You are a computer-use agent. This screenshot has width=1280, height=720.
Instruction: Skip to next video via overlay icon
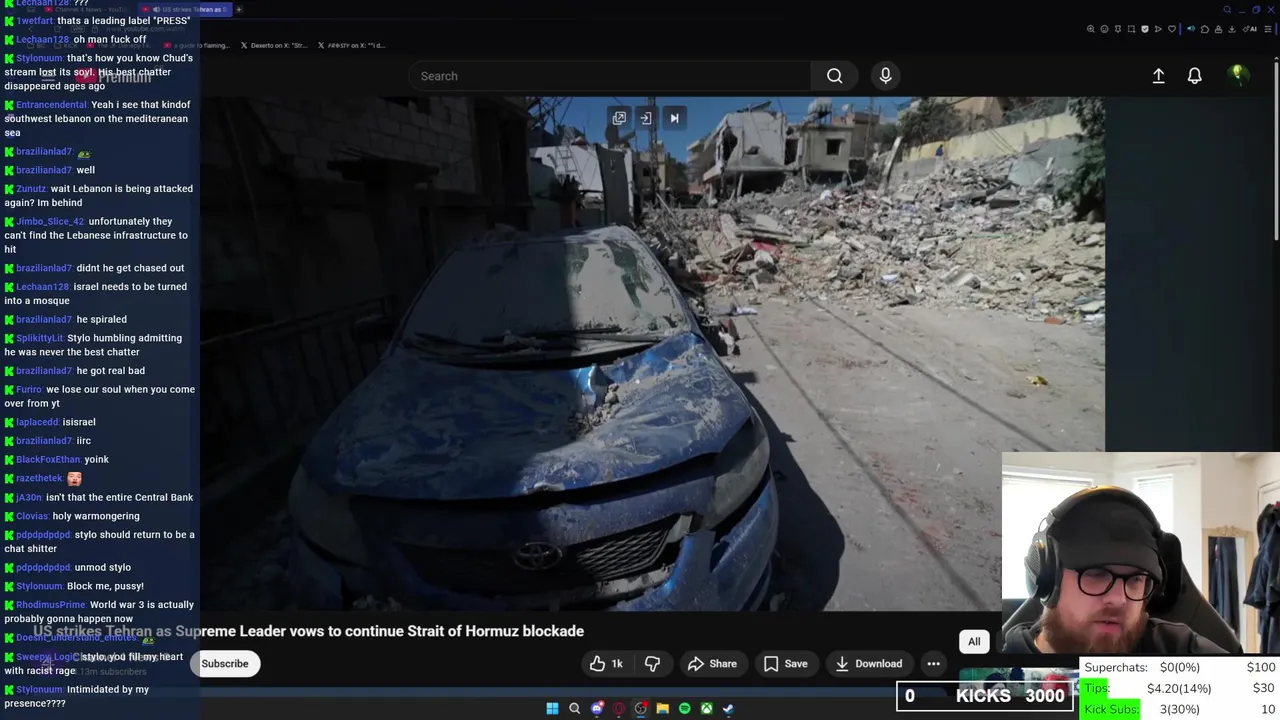[674, 118]
